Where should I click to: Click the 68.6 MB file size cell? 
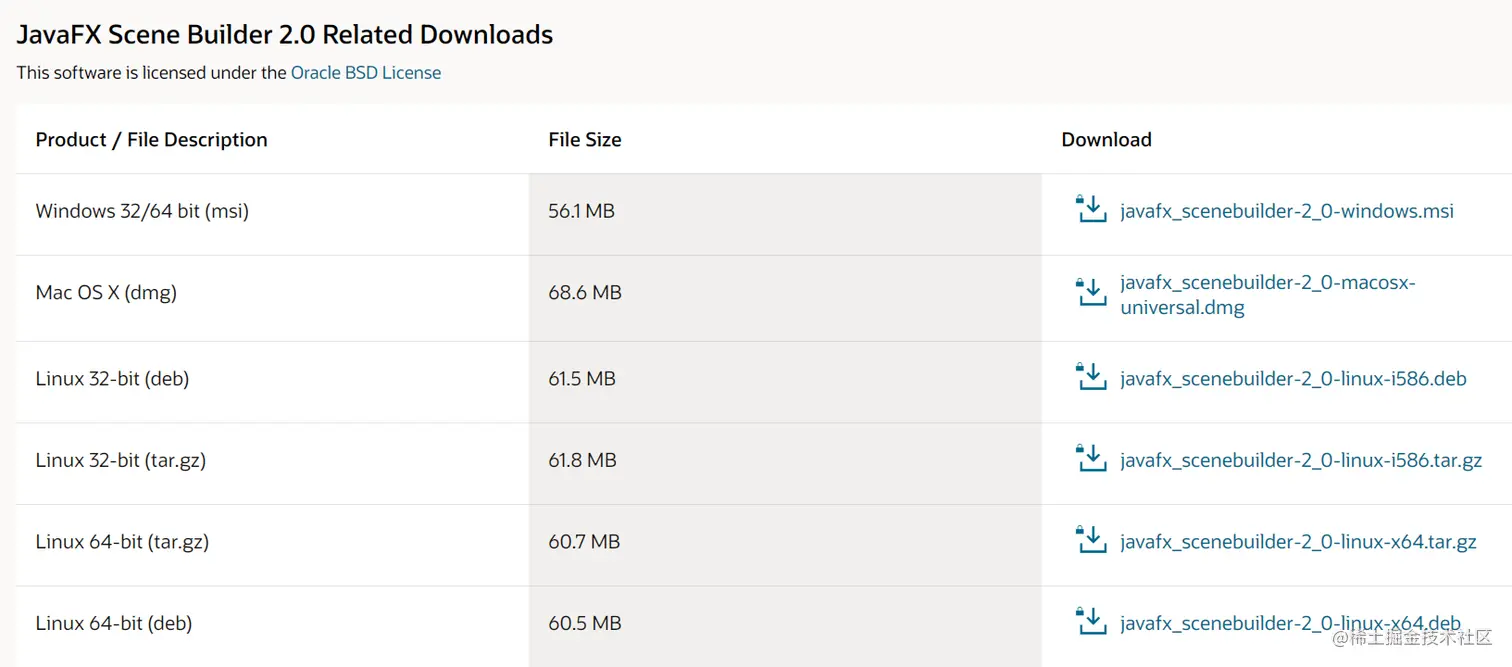pos(584,293)
